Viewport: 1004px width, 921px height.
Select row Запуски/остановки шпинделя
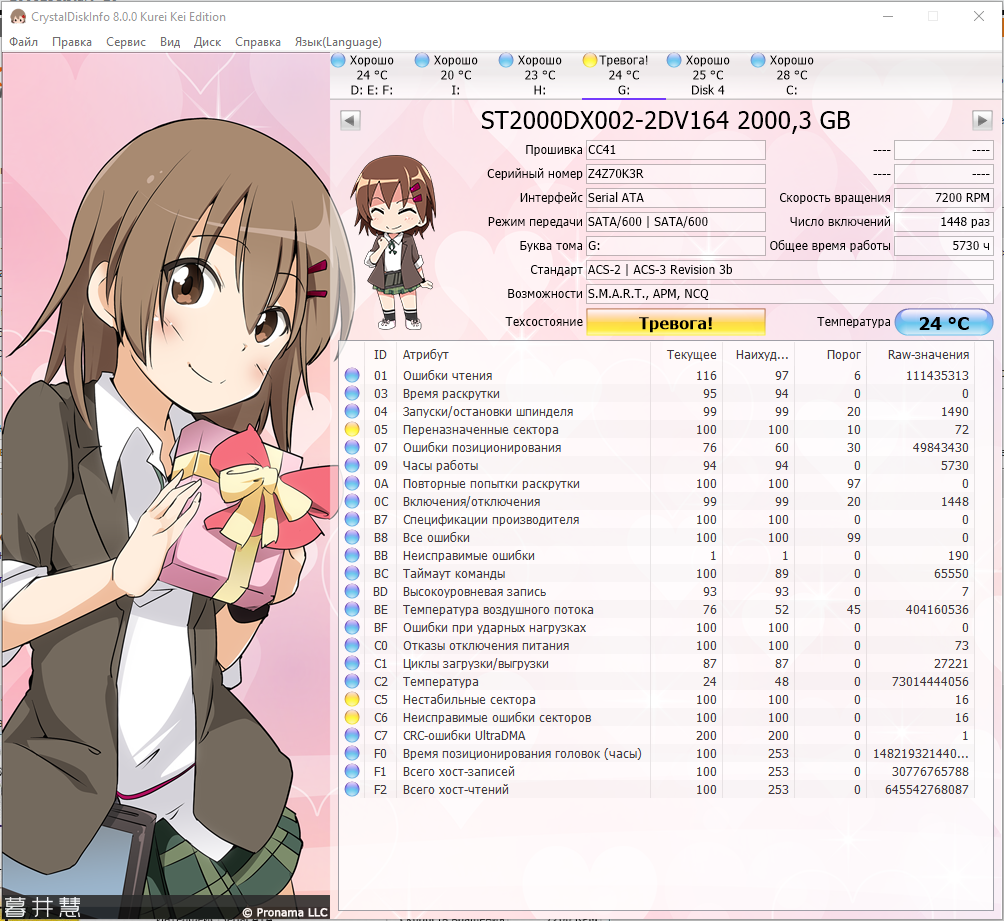tap(656, 411)
